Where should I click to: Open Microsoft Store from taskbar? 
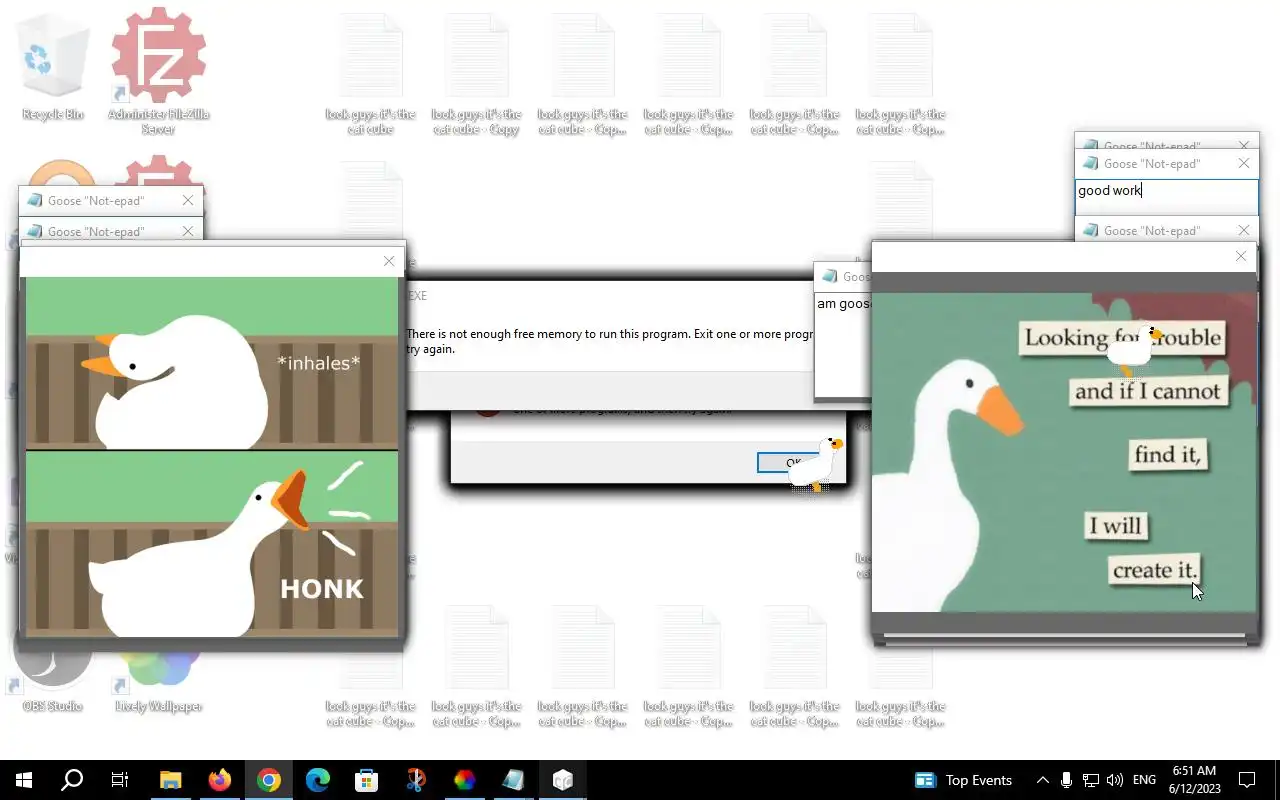pos(367,780)
